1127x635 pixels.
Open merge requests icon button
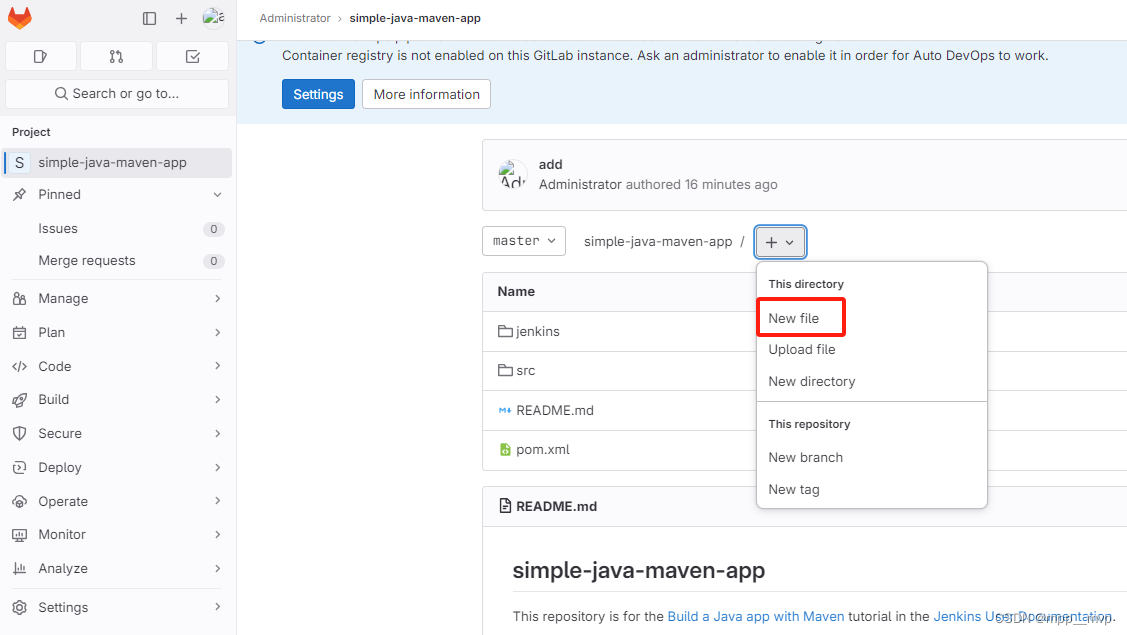tap(116, 56)
